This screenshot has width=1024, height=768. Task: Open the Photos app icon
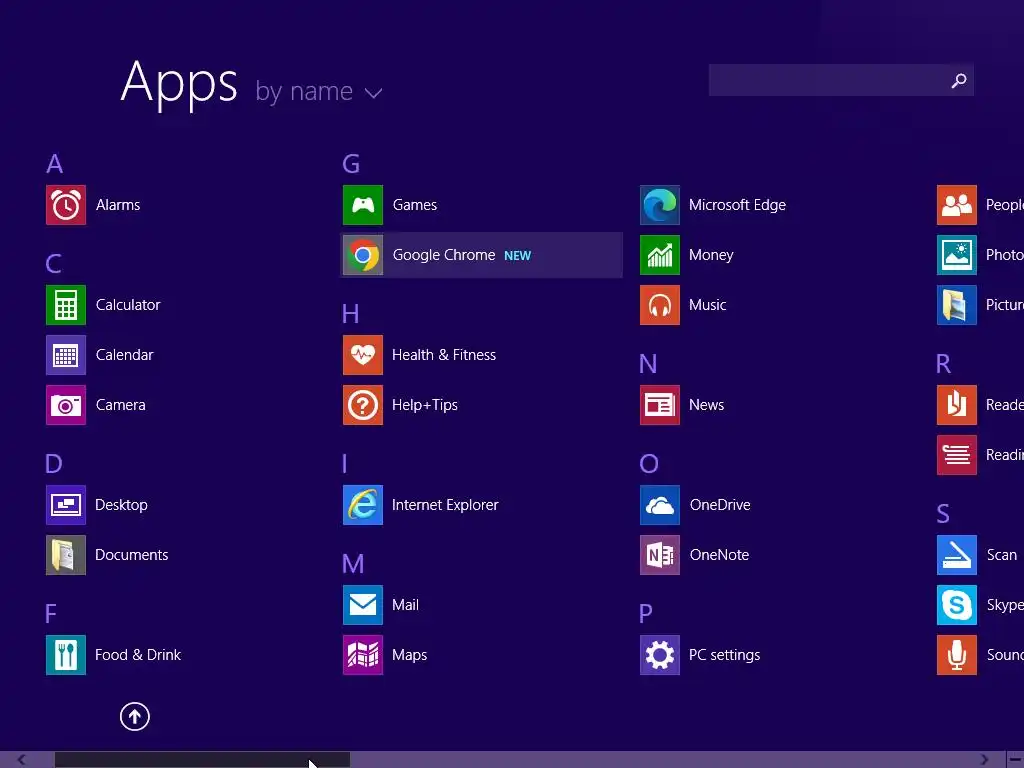tap(957, 255)
